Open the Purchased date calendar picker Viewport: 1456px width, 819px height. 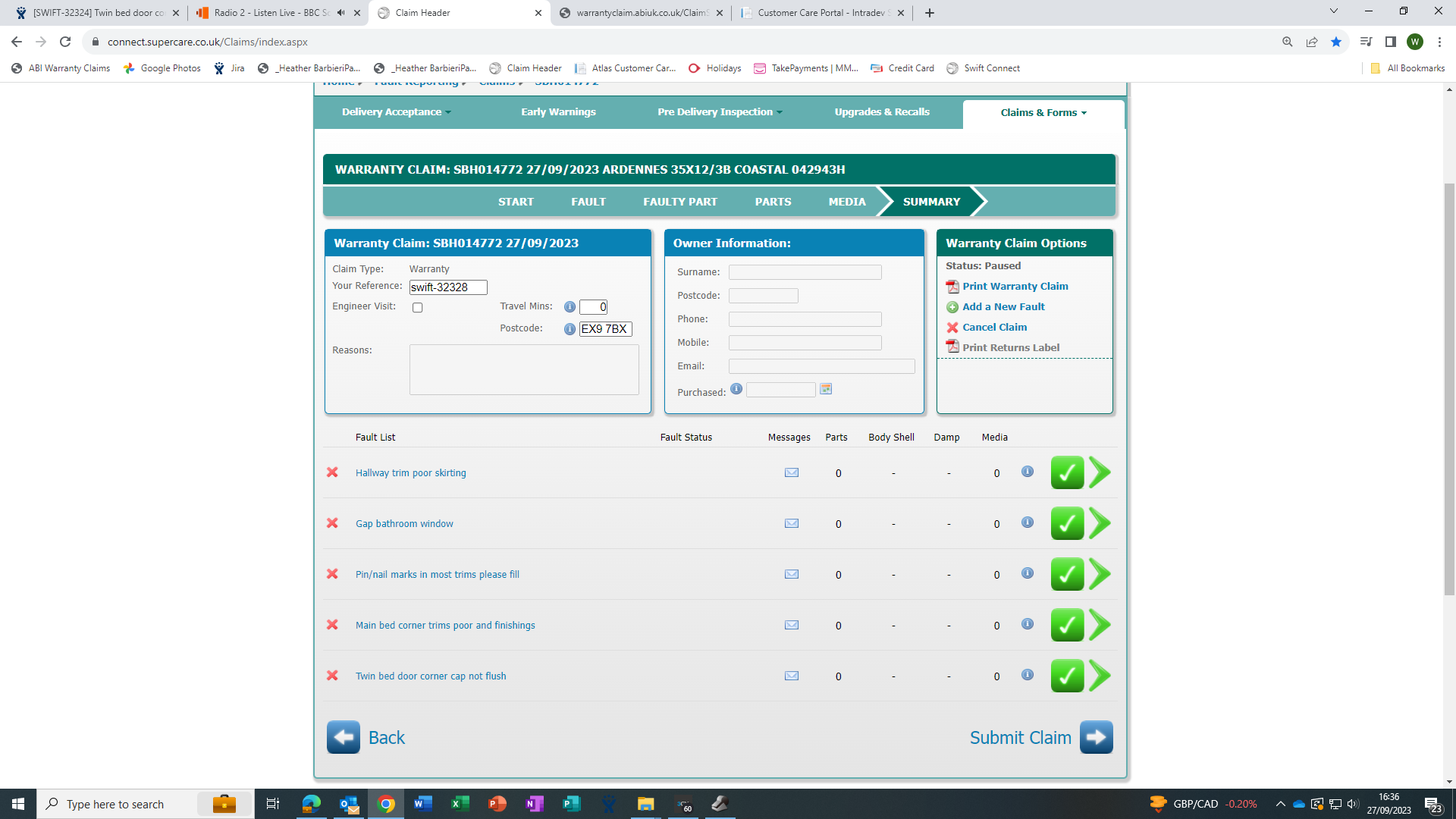click(x=826, y=389)
